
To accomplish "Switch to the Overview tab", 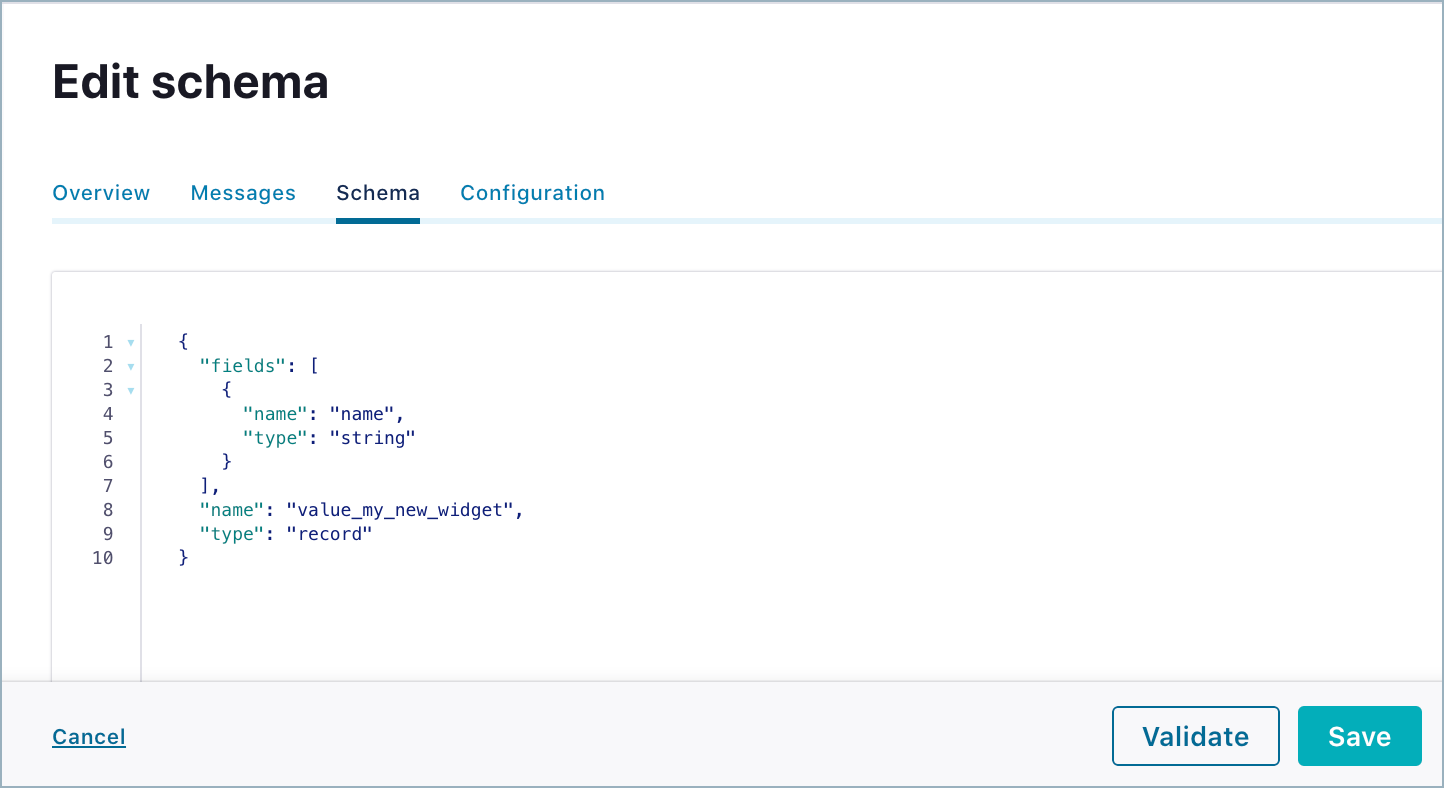I will click(x=101, y=192).
